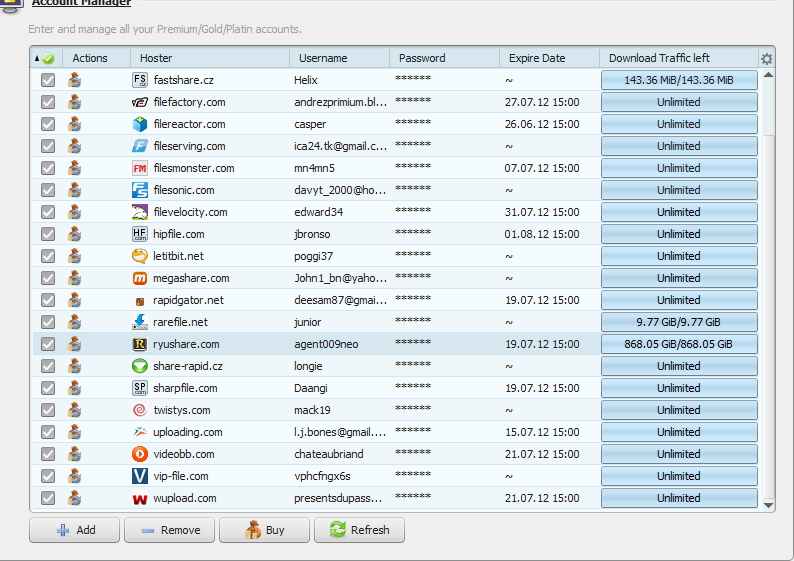Click the password field for filereactor.com
Viewport: 794px width, 561px height.
click(x=444, y=124)
